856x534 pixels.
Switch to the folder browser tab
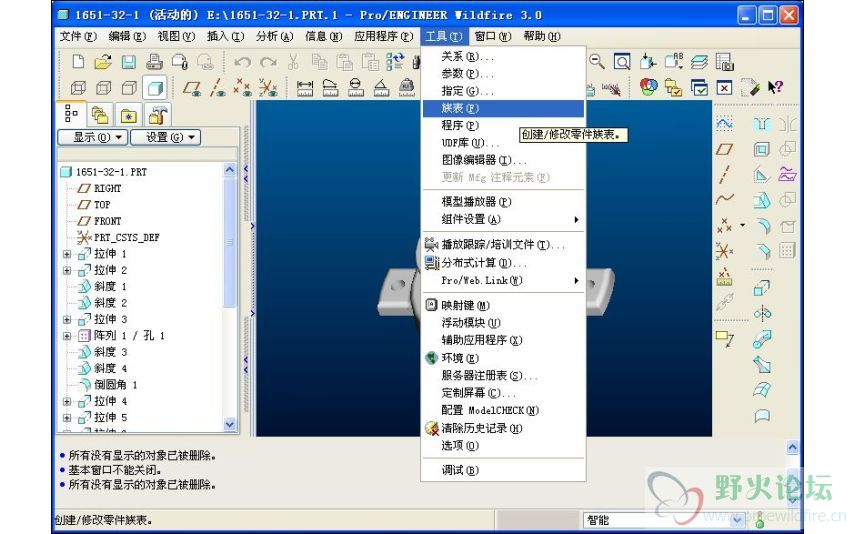click(x=100, y=115)
